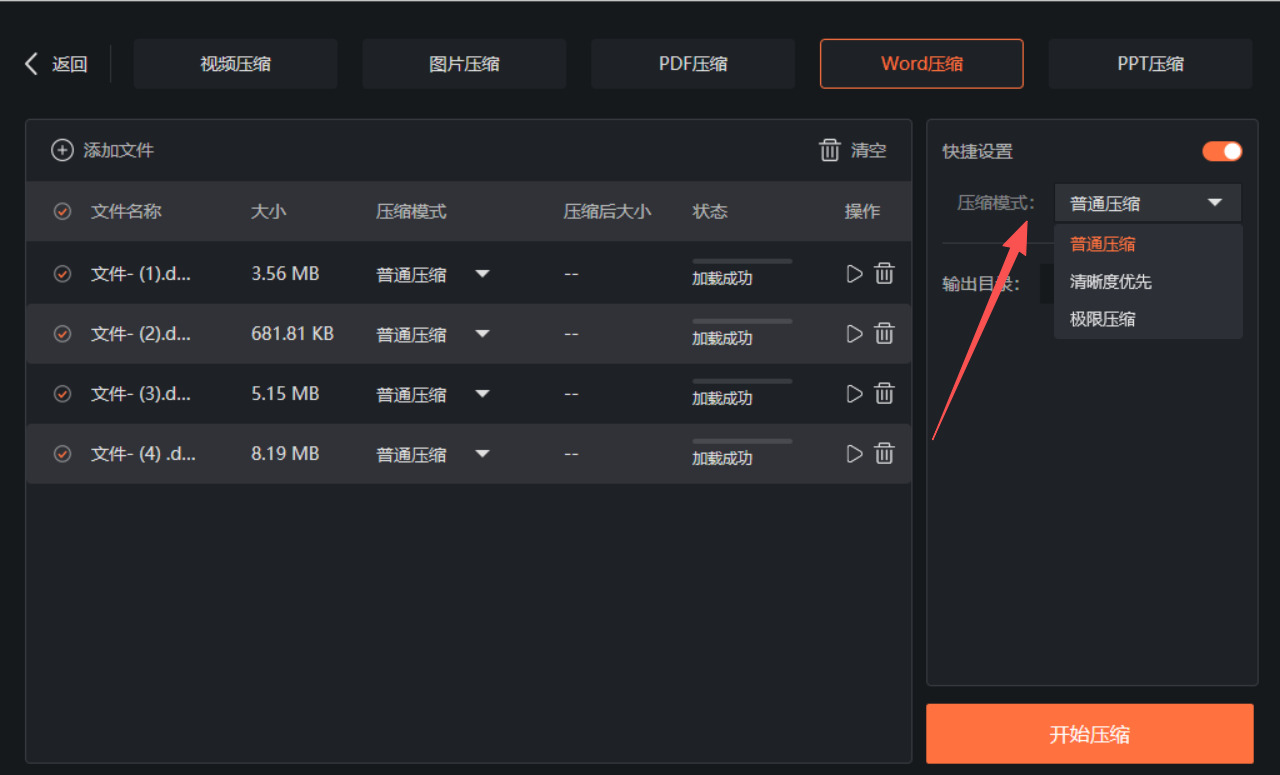Click the 8.19 MB size cell

(285, 453)
